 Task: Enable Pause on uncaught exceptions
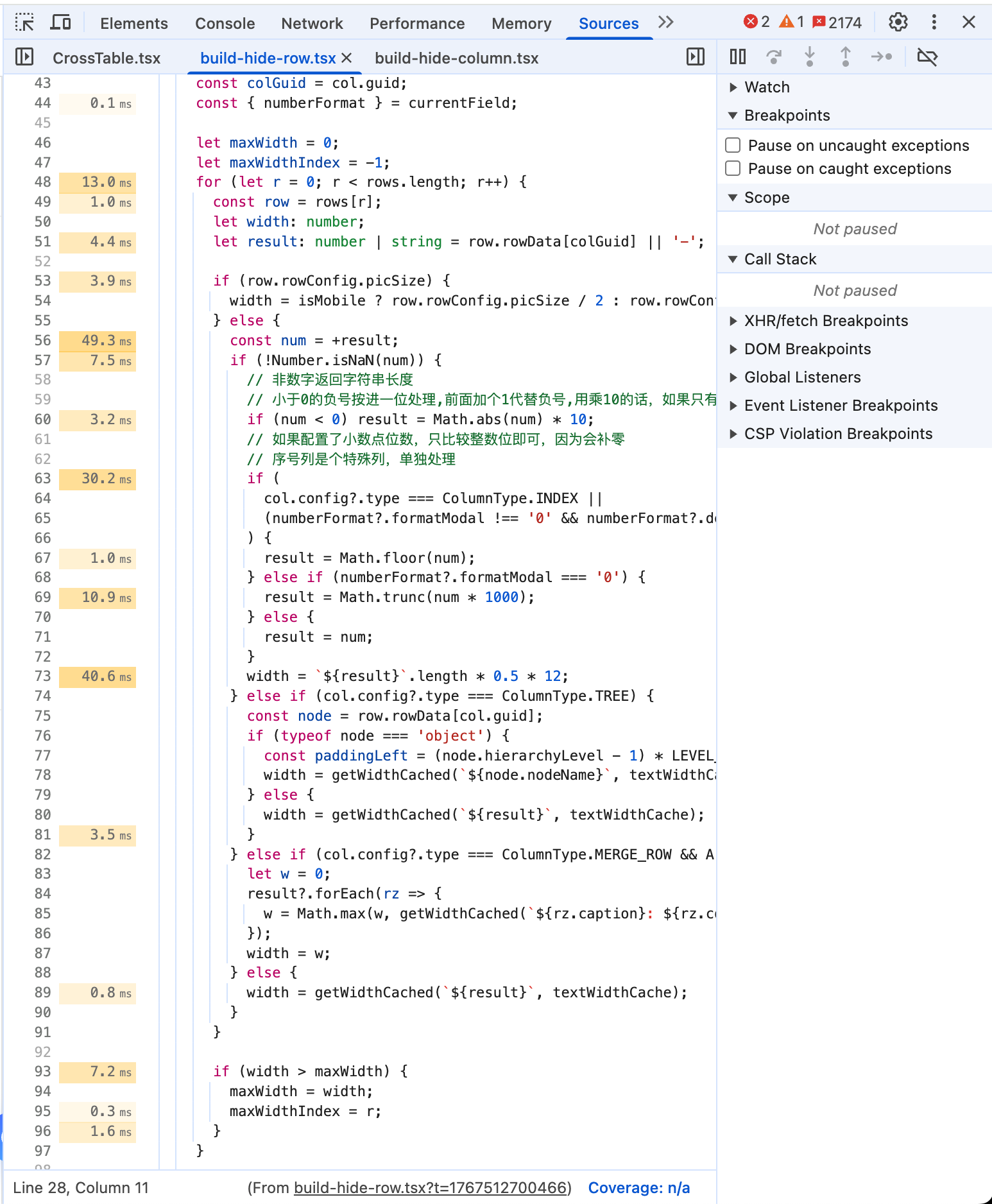733,145
